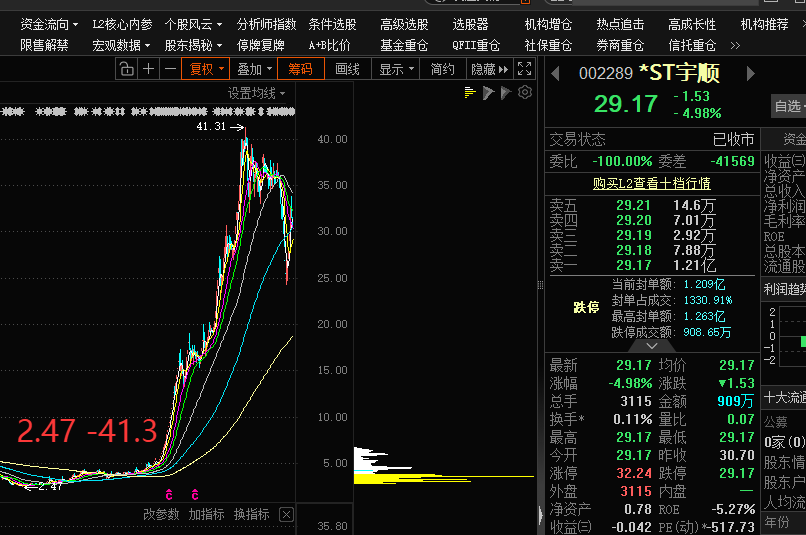Open 热点追击 menu item
This screenshot has width=806, height=535.
point(620,24)
